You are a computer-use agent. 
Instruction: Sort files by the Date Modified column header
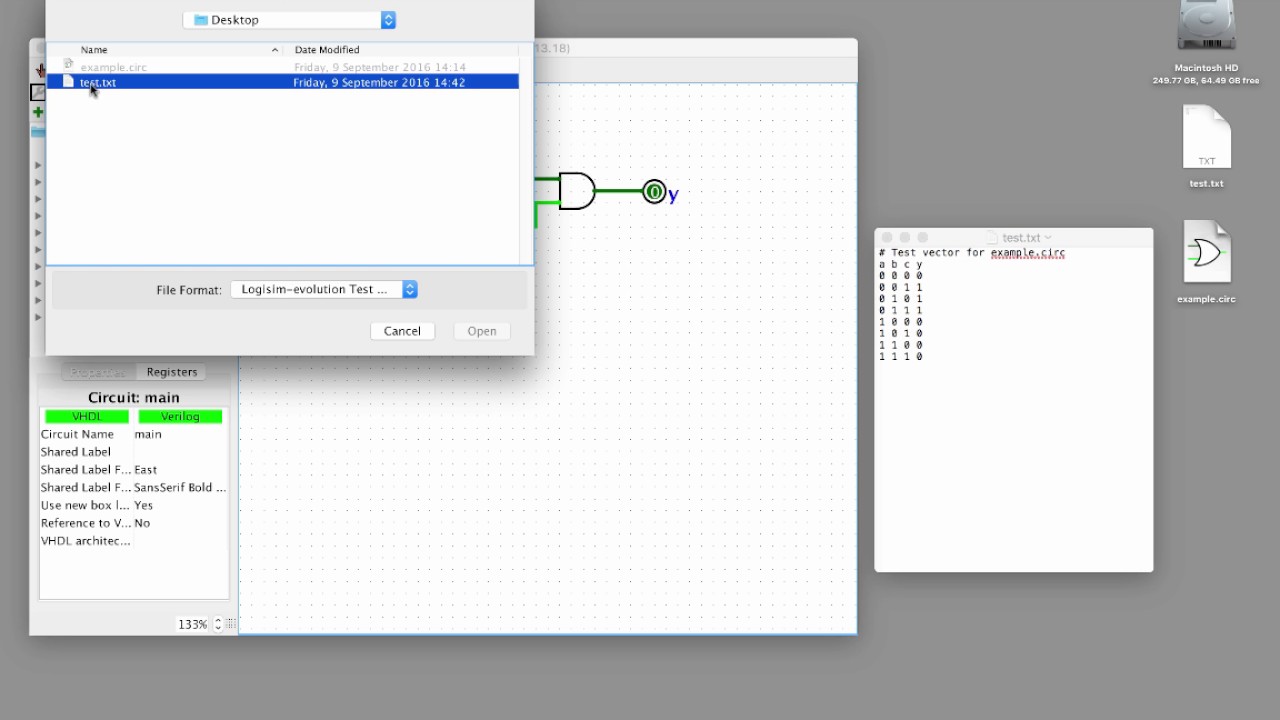click(401, 50)
